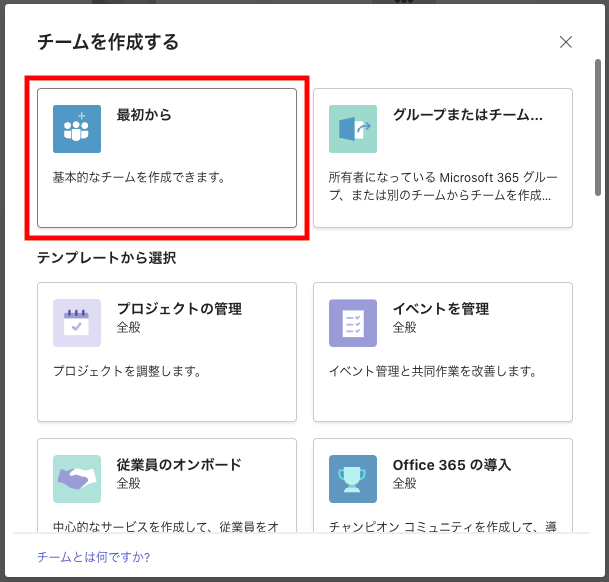
Task: Click the チームを作成する dialog title
Action: [x=108, y=42]
